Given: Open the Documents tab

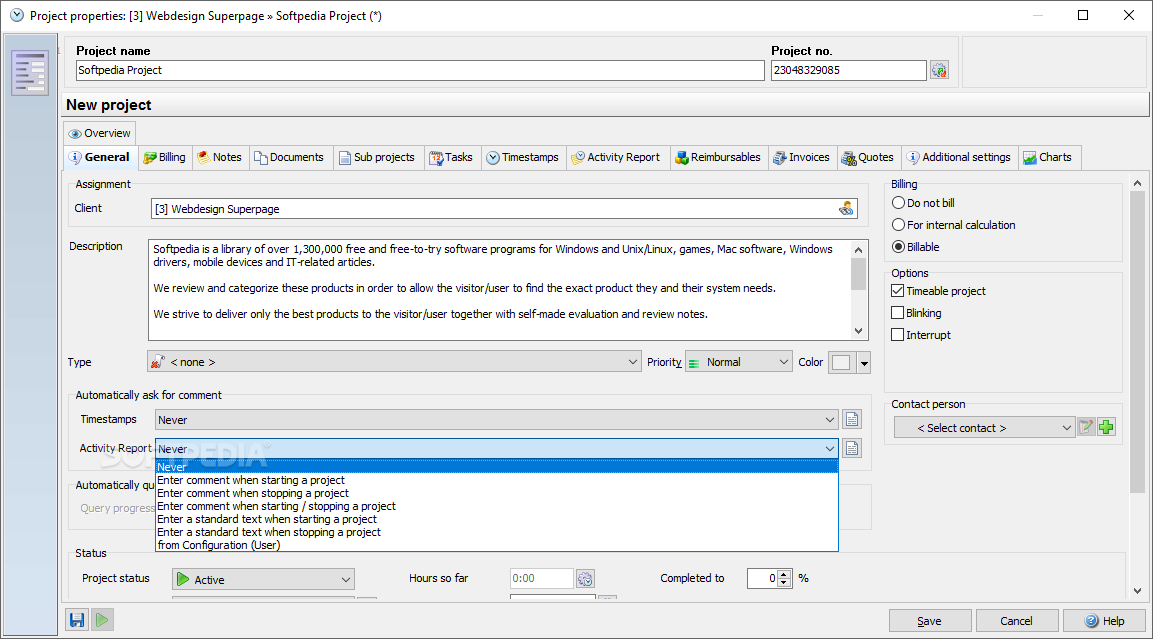Looking at the screenshot, I should (x=289, y=157).
